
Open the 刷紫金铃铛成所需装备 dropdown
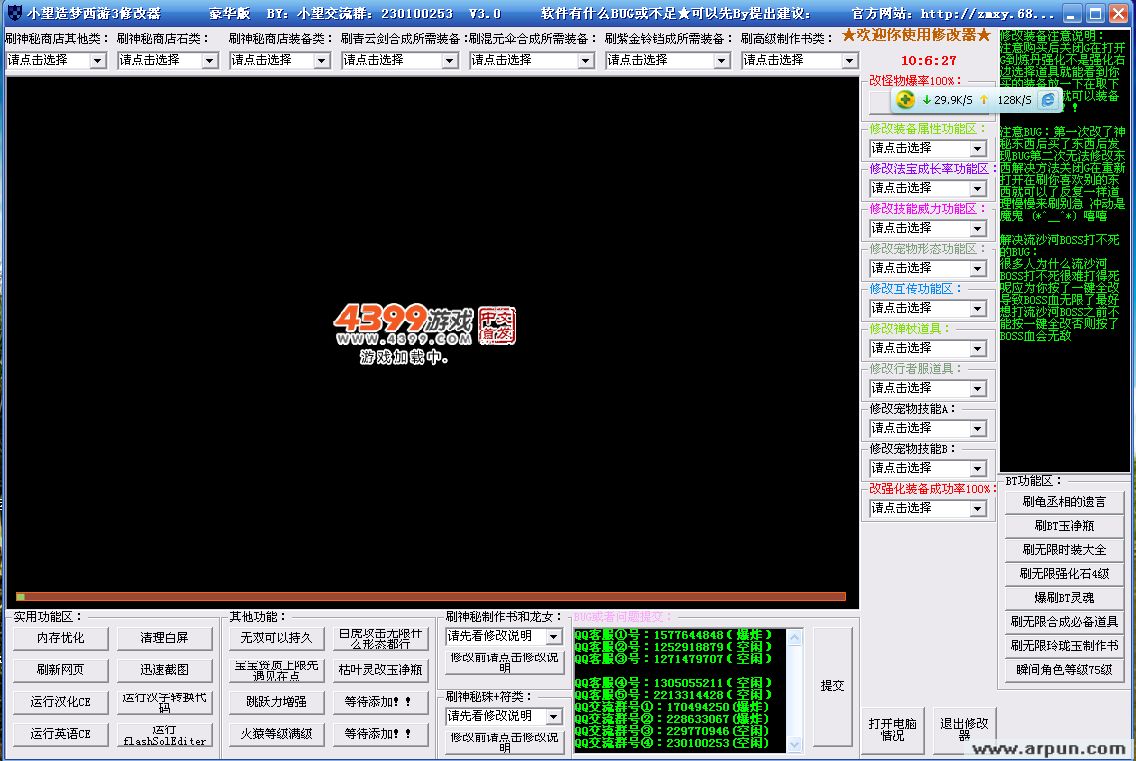click(x=668, y=60)
